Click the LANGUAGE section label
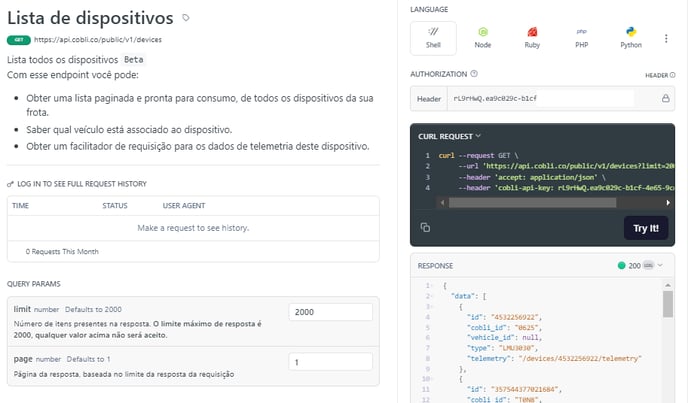Screen dimensions: 688x403 pyautogui.click(x=429, y=9)
